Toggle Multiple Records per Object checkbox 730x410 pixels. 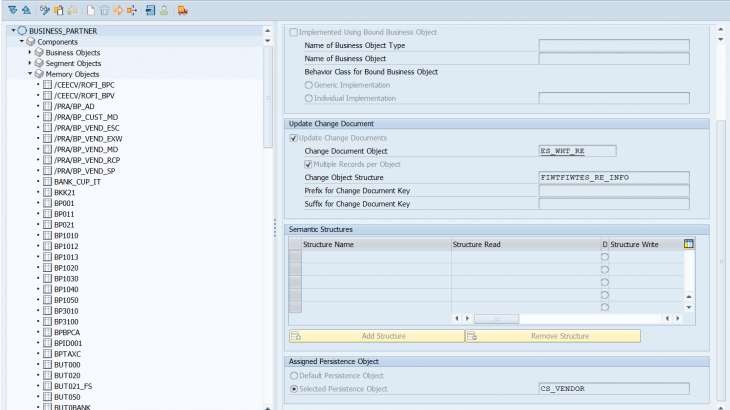pos(308,164)
